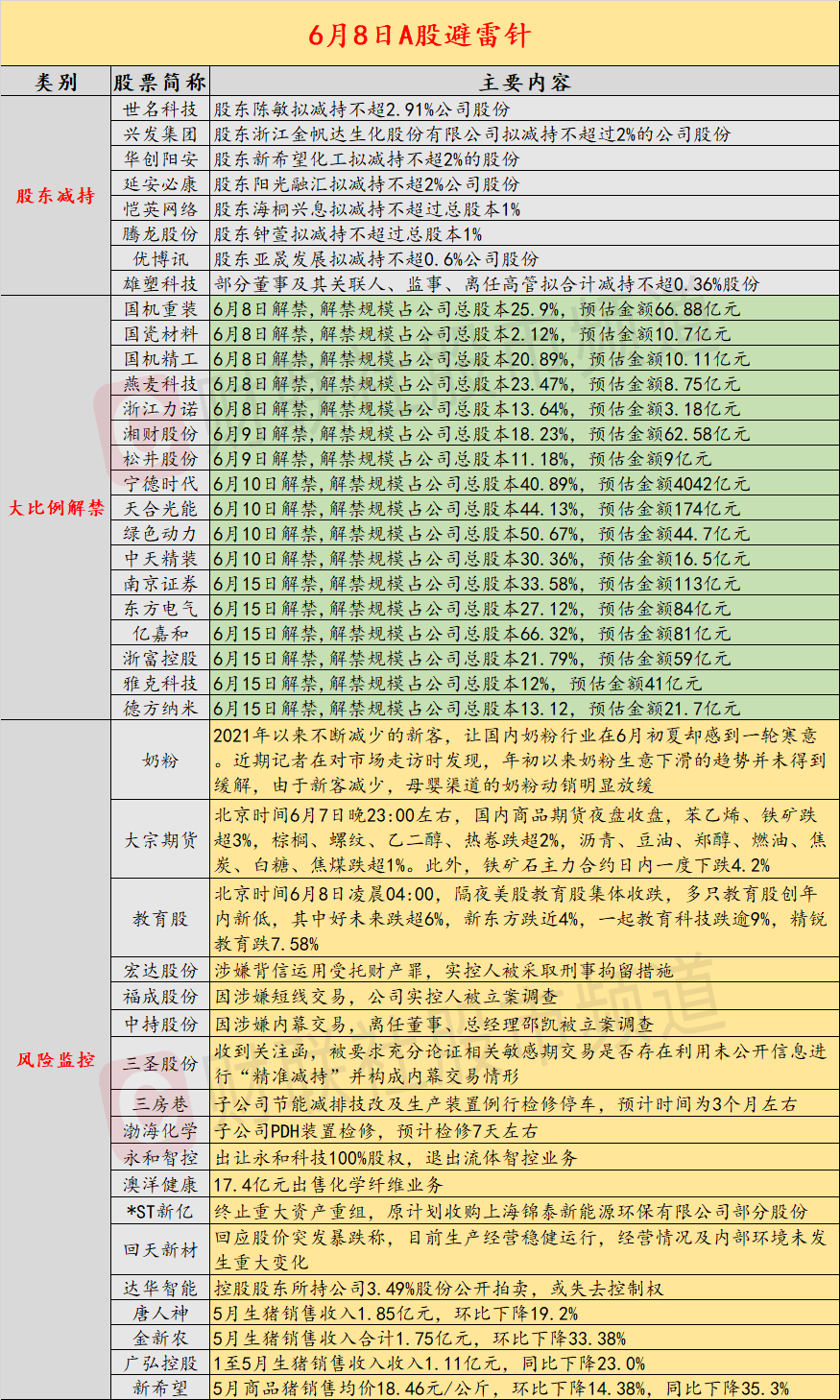Click stock name 广弘控股
The height and width of the screenshot is (1400, 840).
(160, 1364)
